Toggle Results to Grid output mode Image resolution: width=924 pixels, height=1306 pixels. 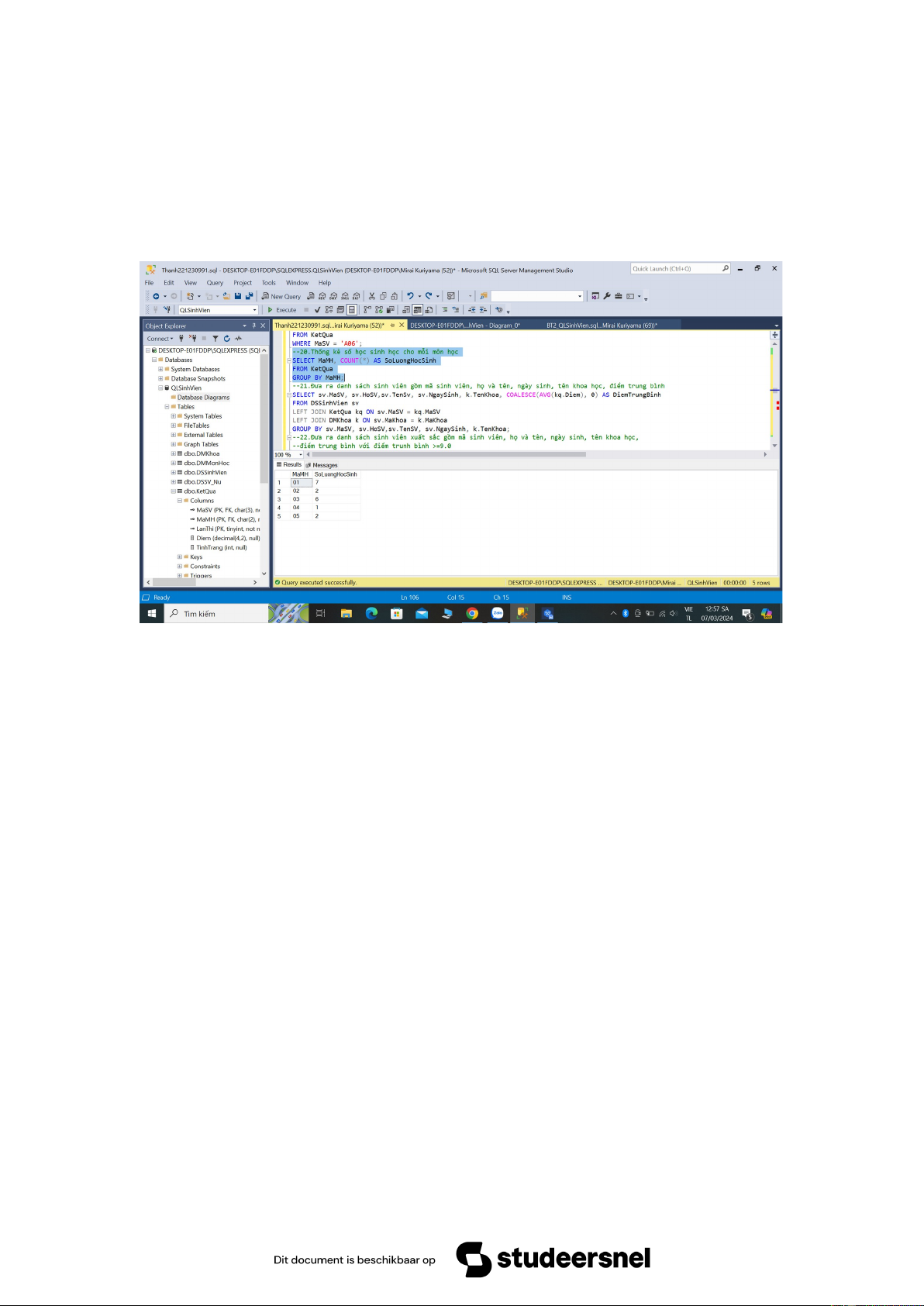(417, 310)
